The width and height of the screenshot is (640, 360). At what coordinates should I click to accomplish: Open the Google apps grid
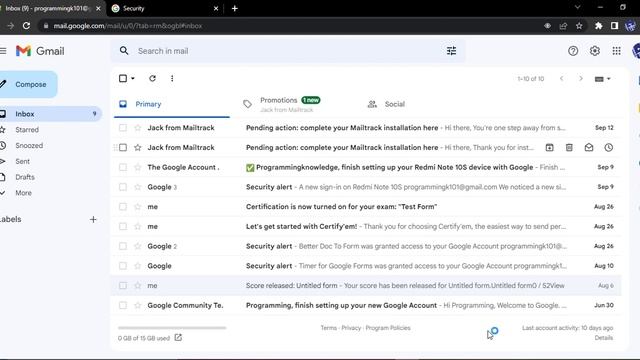tap(616, 51)
